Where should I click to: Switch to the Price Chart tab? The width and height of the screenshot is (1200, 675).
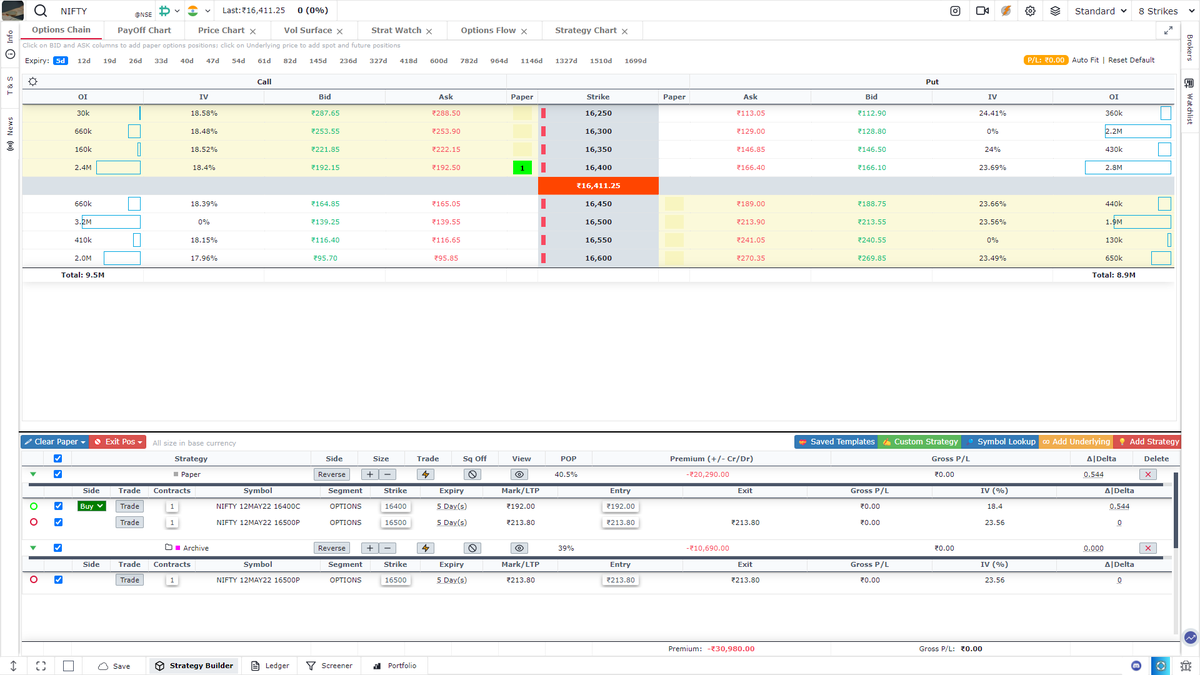[x=221, y=30]
